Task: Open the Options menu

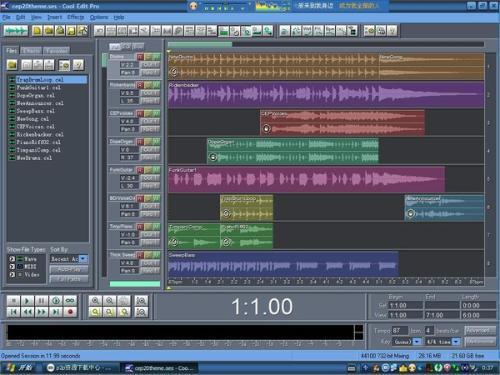Action: tap(99, 17)
